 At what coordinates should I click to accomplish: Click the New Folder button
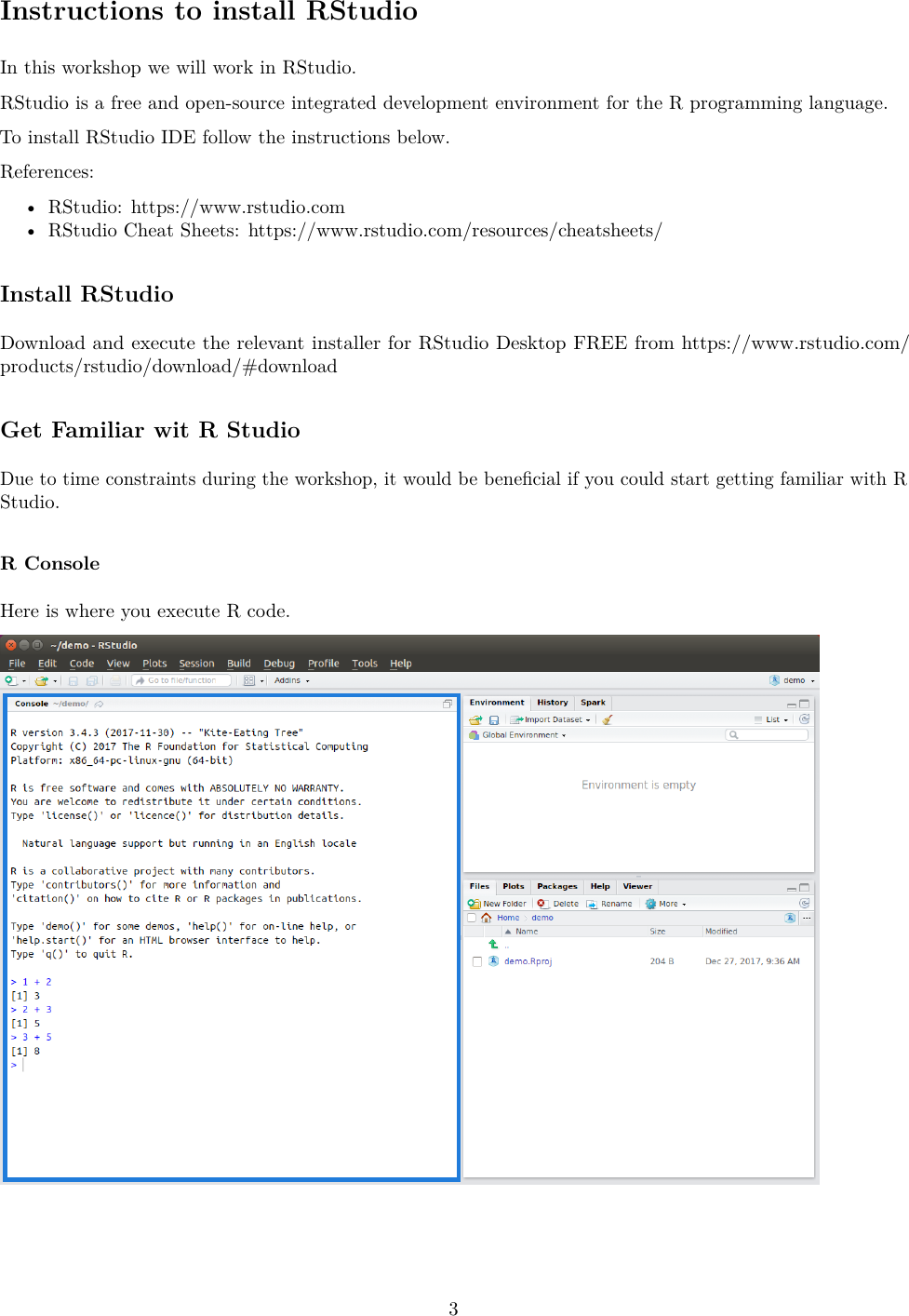click(x=497, y=904)
